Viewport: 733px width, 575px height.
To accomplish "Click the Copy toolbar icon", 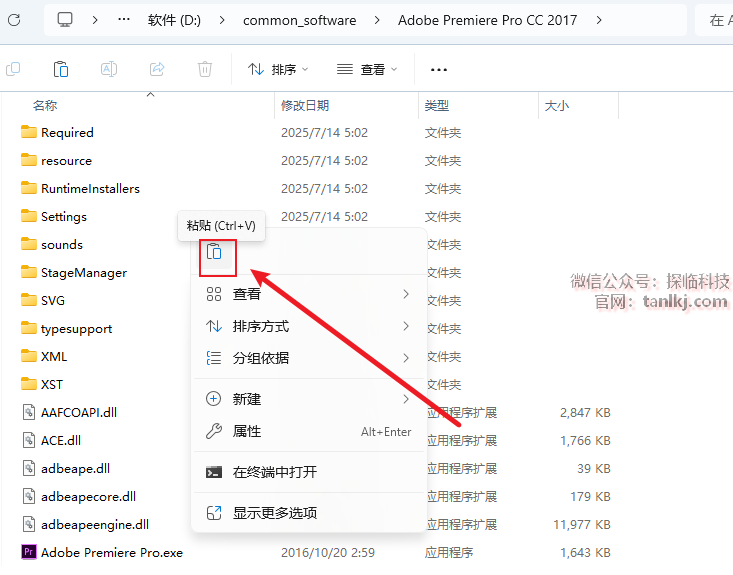I will (x=13, y=70).
